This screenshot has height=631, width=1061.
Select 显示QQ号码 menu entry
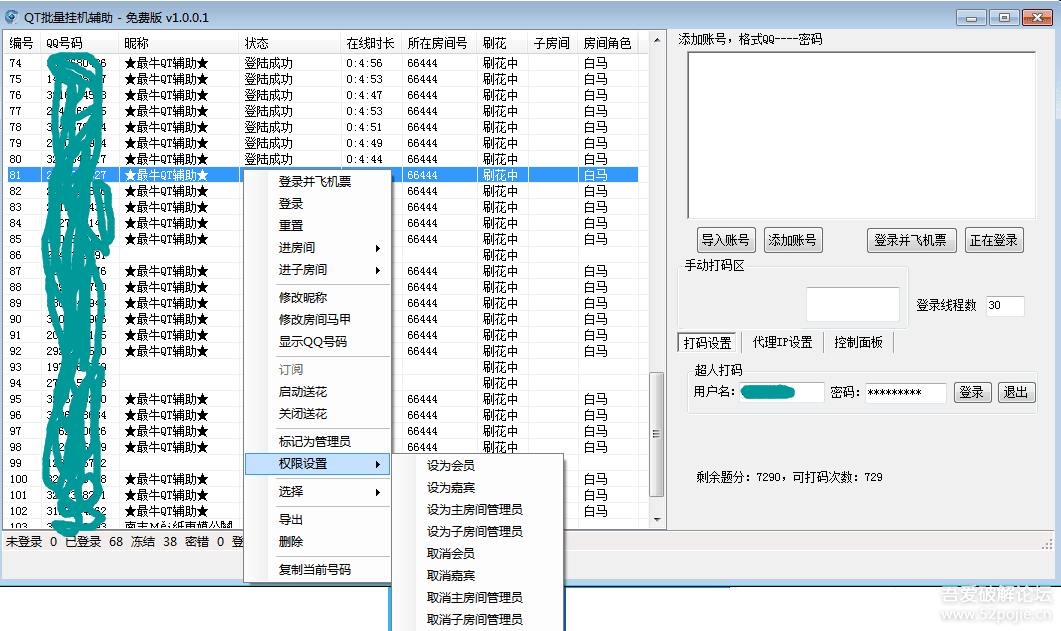[x=313, y=342]
